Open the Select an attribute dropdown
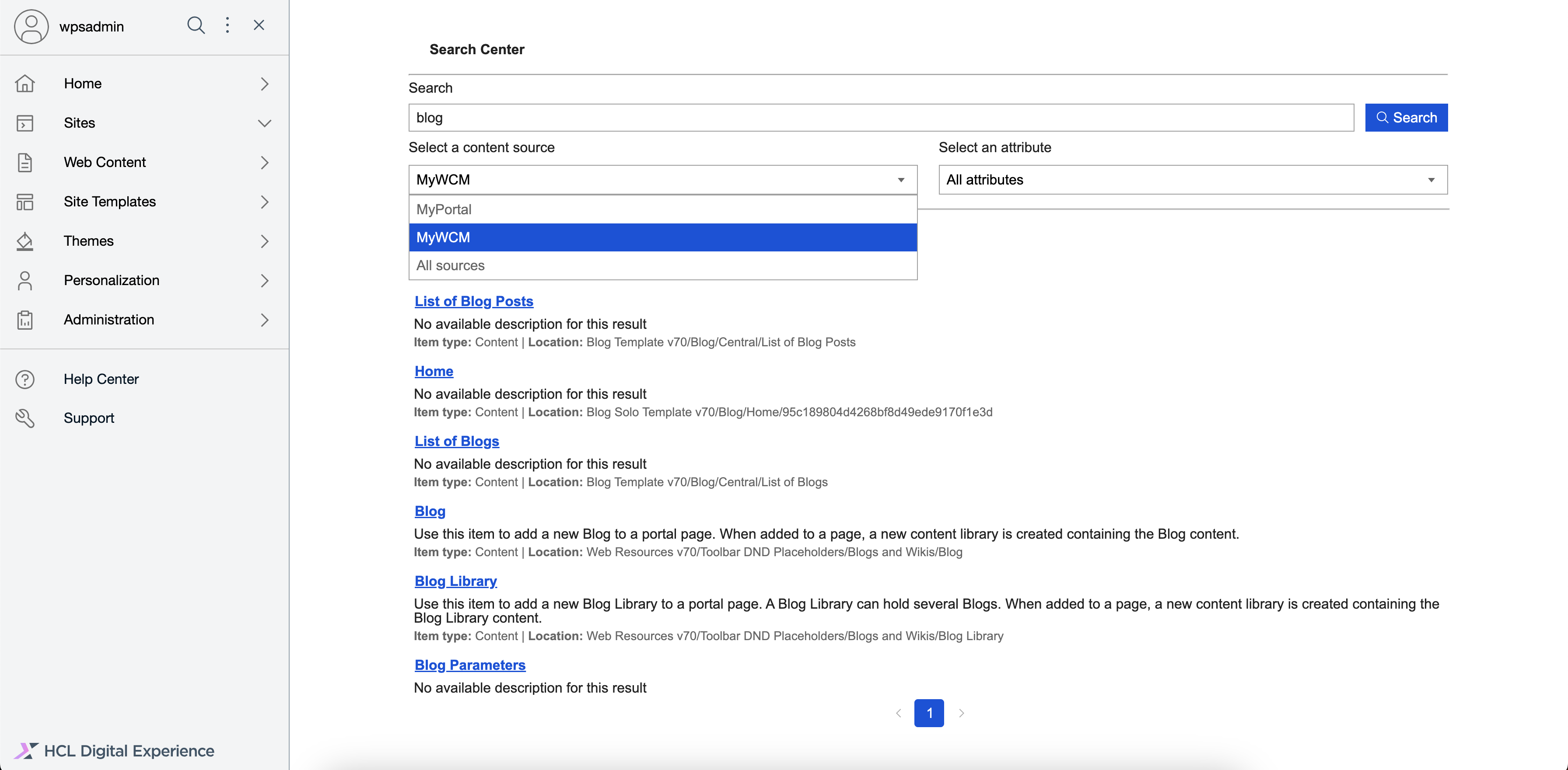This screenshot has height=770, width=1568. coord(1192,179)
